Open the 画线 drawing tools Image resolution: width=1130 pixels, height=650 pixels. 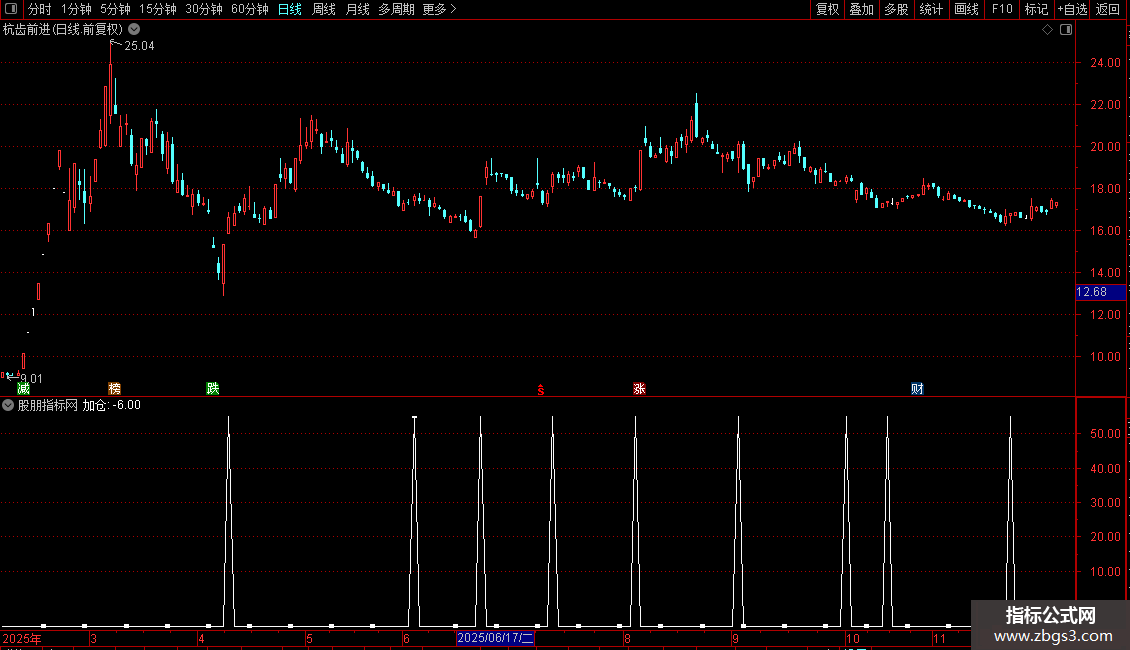(x=966, y=9)
